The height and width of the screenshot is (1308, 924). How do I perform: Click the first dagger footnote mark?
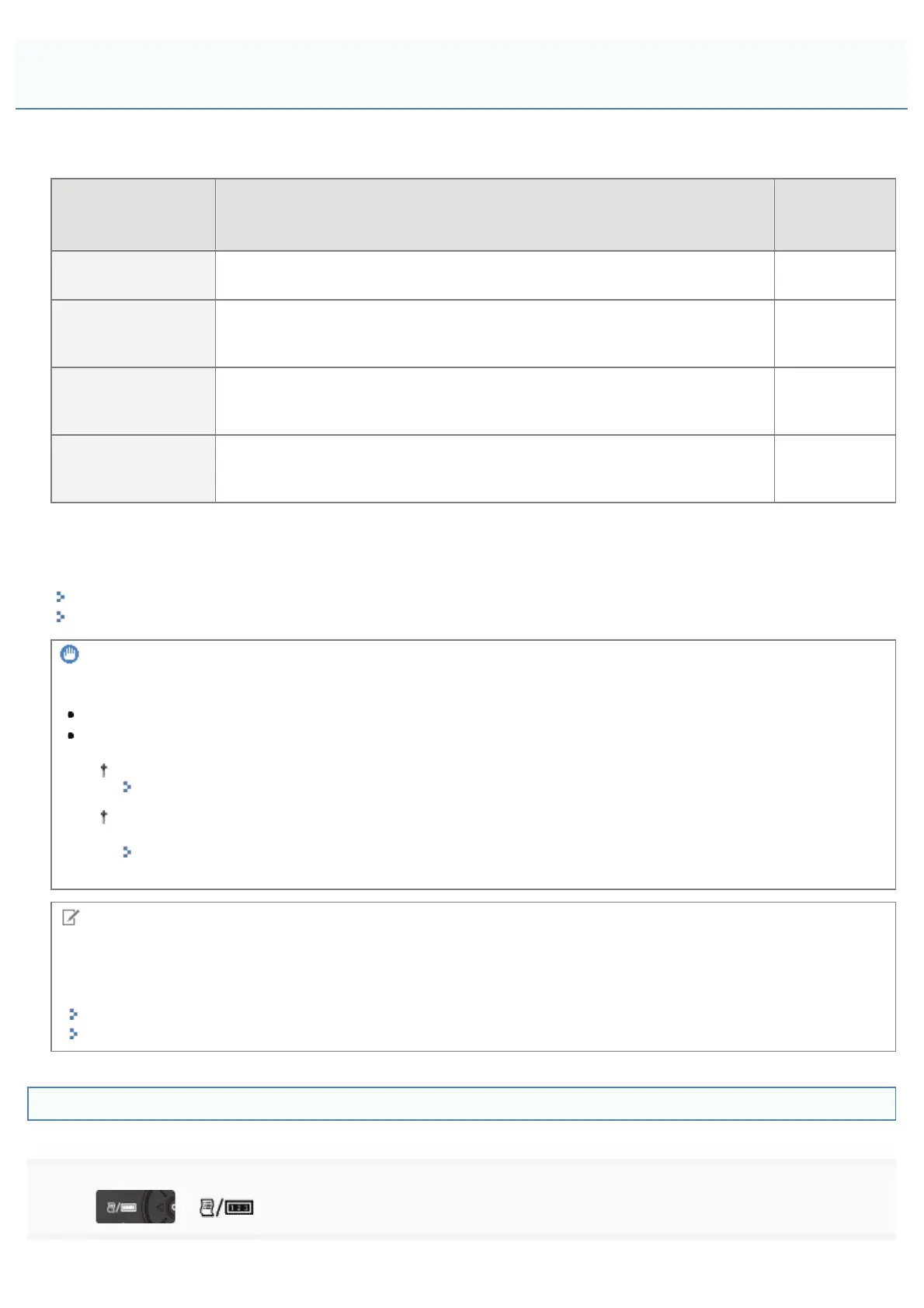104,770
